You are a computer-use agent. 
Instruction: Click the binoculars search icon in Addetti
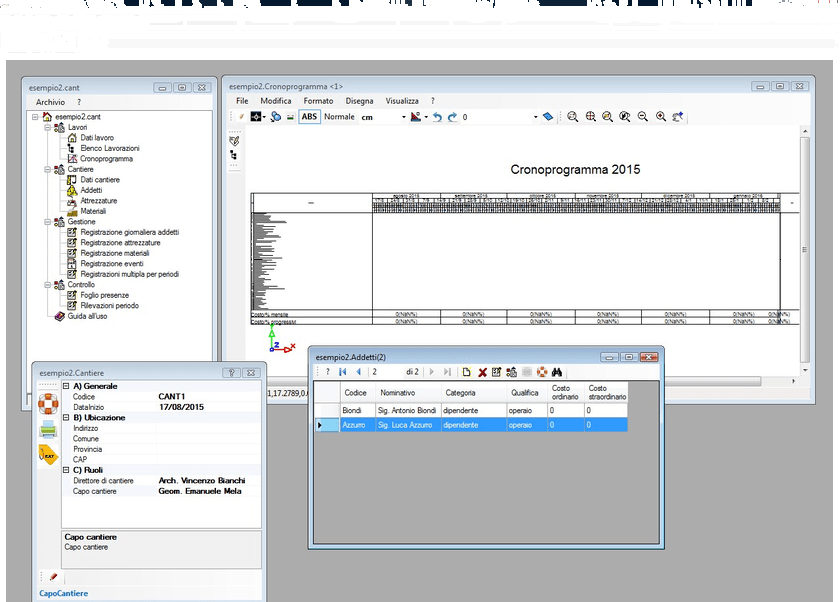tap(558, 372)
